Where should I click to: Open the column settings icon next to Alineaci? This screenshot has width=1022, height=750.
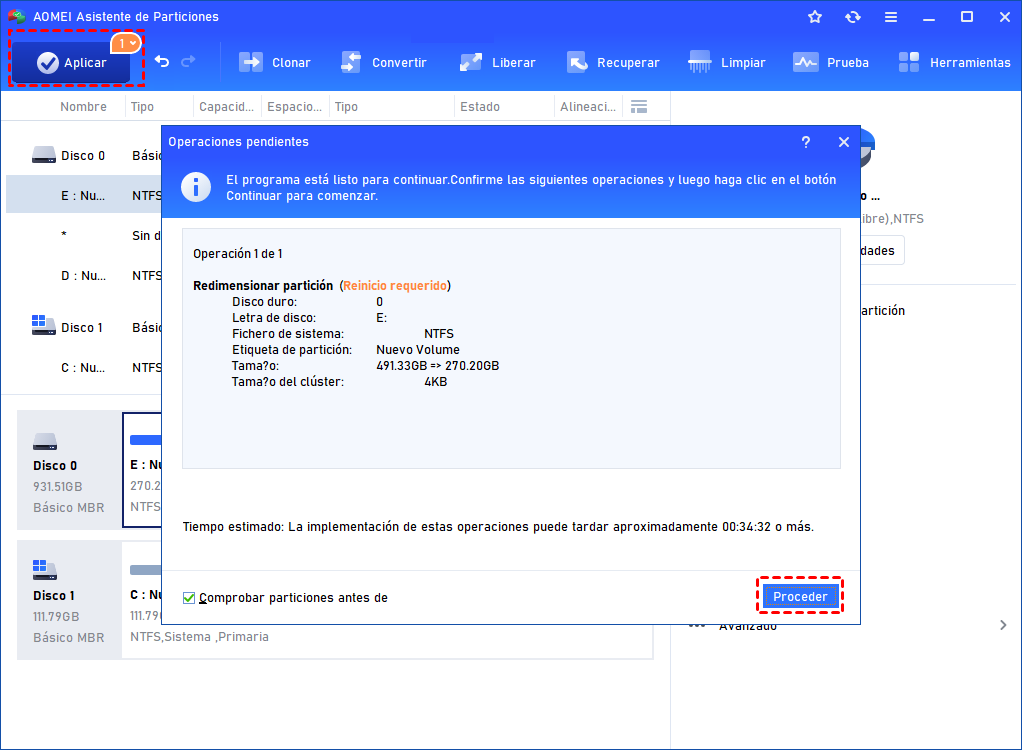638,106
